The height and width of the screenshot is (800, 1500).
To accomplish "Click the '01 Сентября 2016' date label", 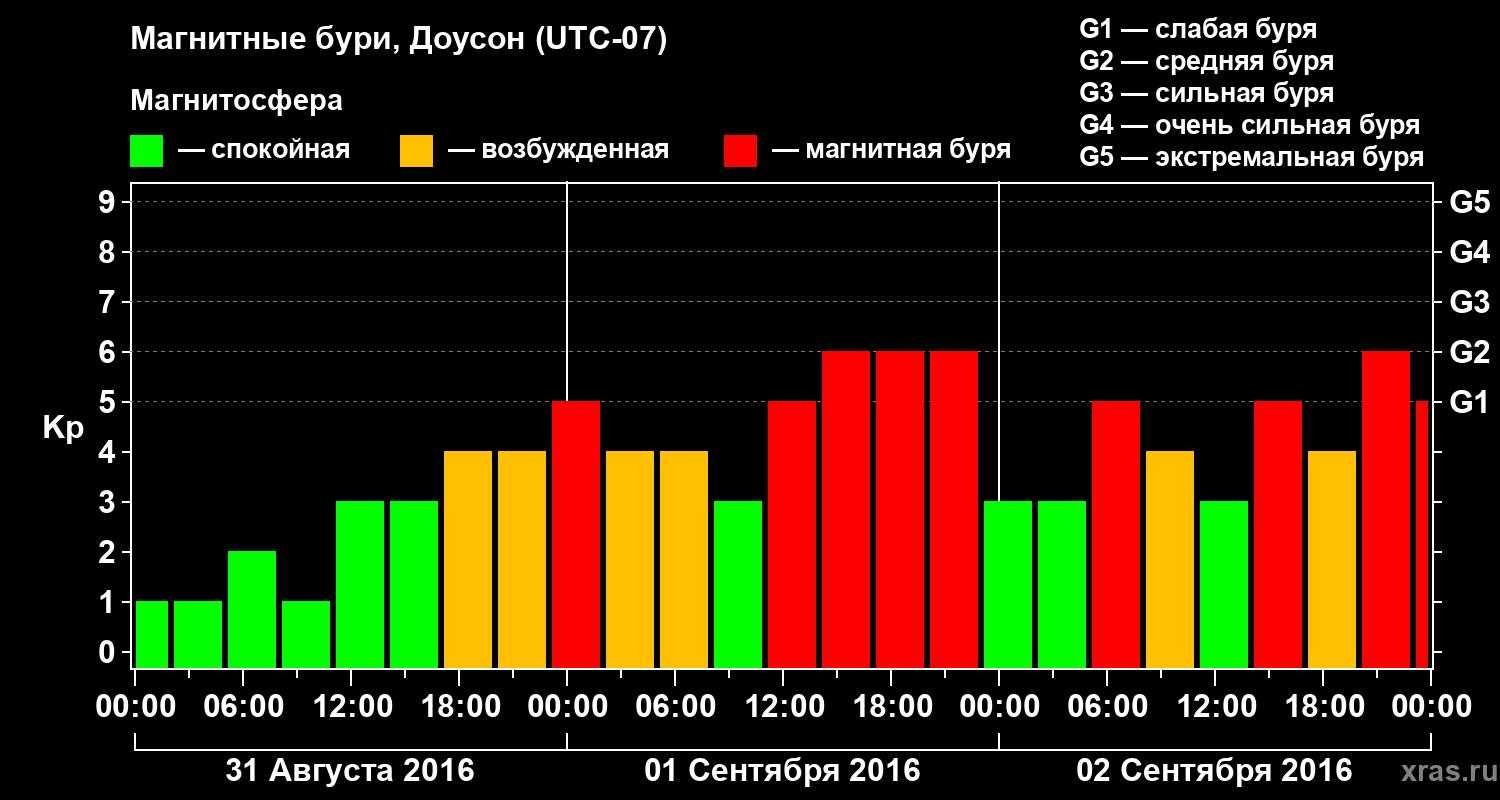I will tap(782, 771).
